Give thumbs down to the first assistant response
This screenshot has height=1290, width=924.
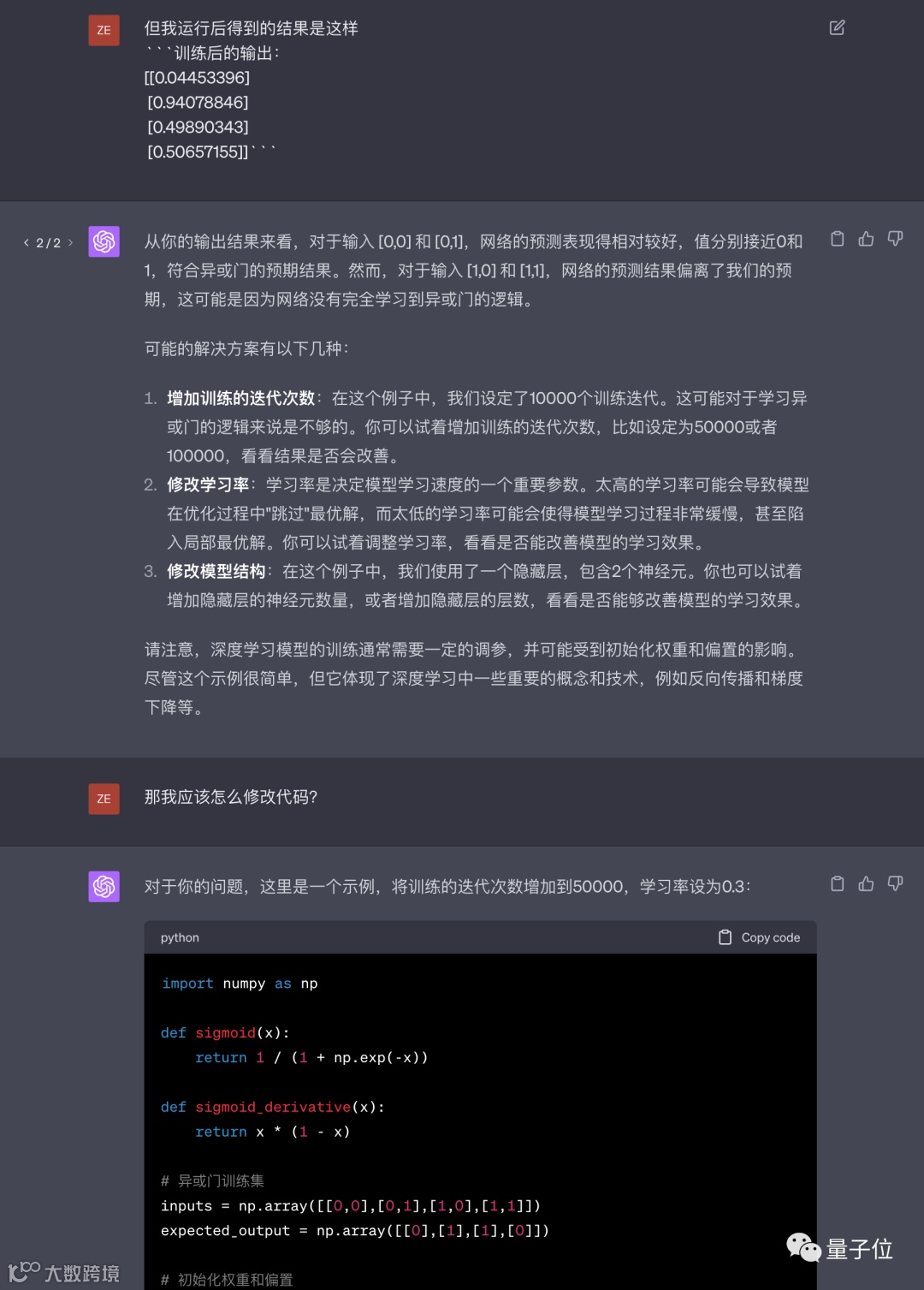895,239
